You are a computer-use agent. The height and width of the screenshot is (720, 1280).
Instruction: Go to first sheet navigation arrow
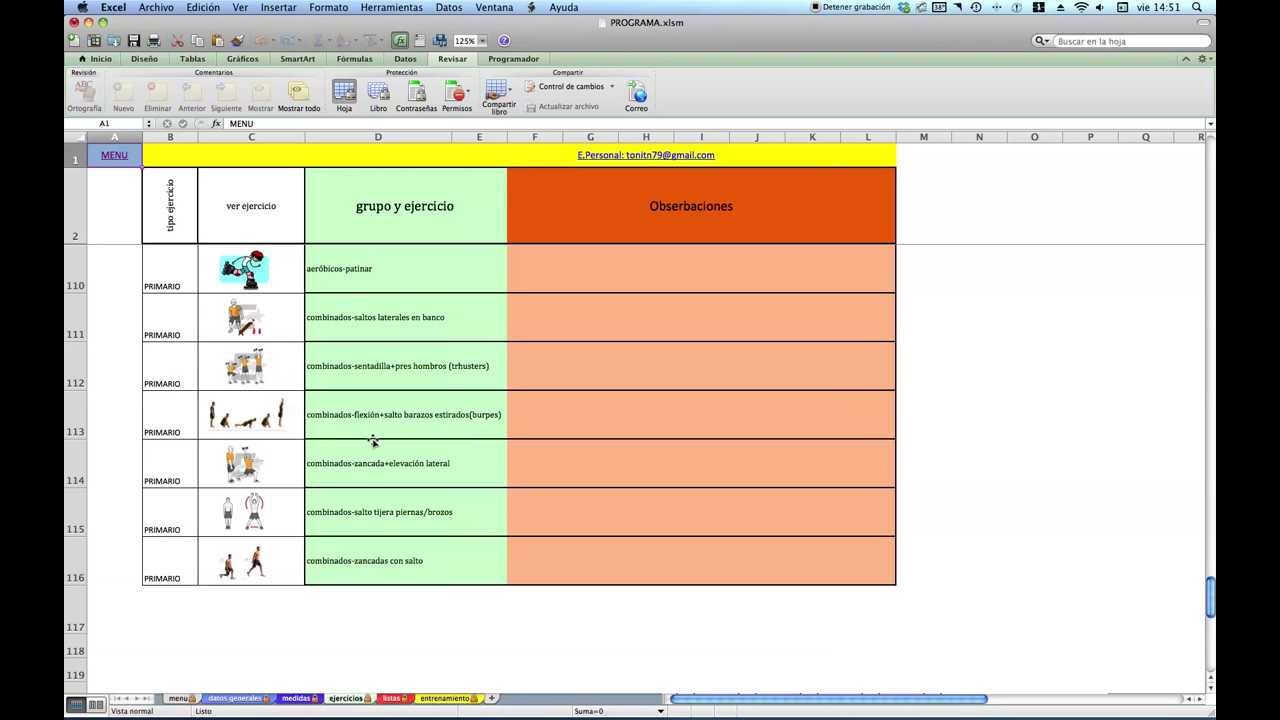click(x=117, y=698)
